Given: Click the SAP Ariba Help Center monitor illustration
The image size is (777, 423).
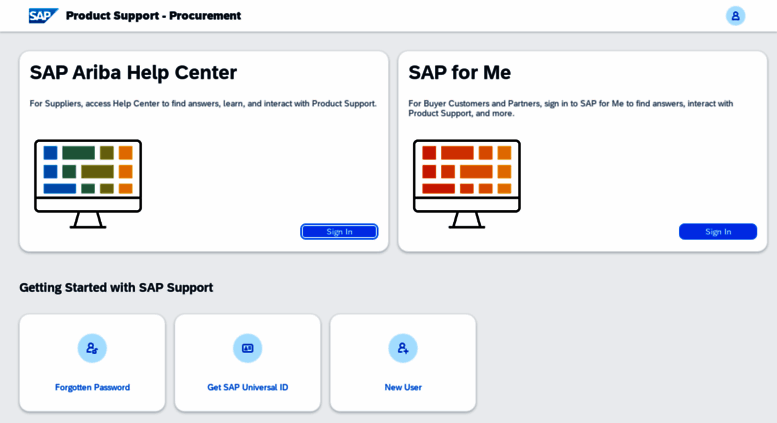Looking at the screenshot, I should (88, 183).
